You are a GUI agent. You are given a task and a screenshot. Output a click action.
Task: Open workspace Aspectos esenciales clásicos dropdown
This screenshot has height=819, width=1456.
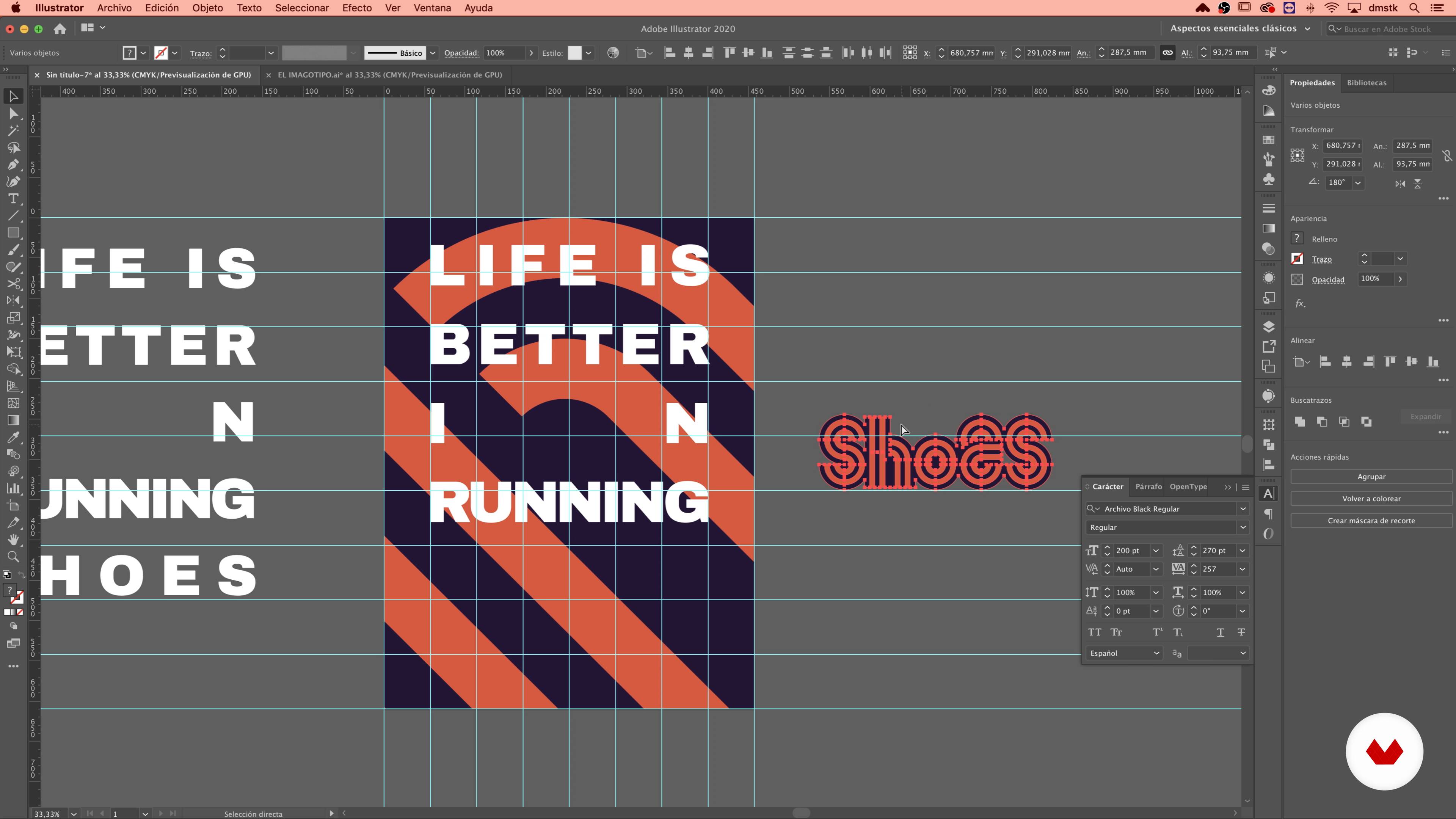point(1240,28)
